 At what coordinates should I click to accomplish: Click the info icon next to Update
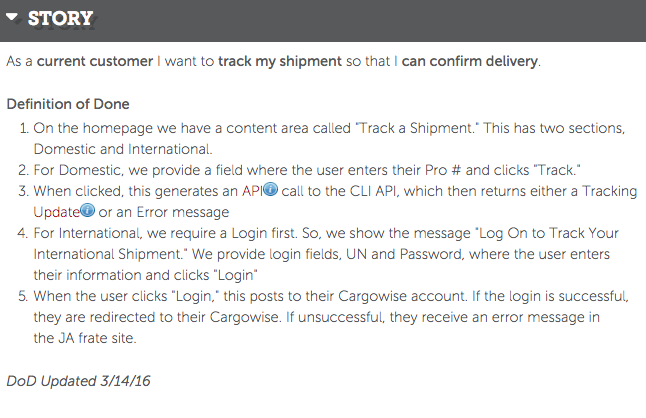[87, 210]
